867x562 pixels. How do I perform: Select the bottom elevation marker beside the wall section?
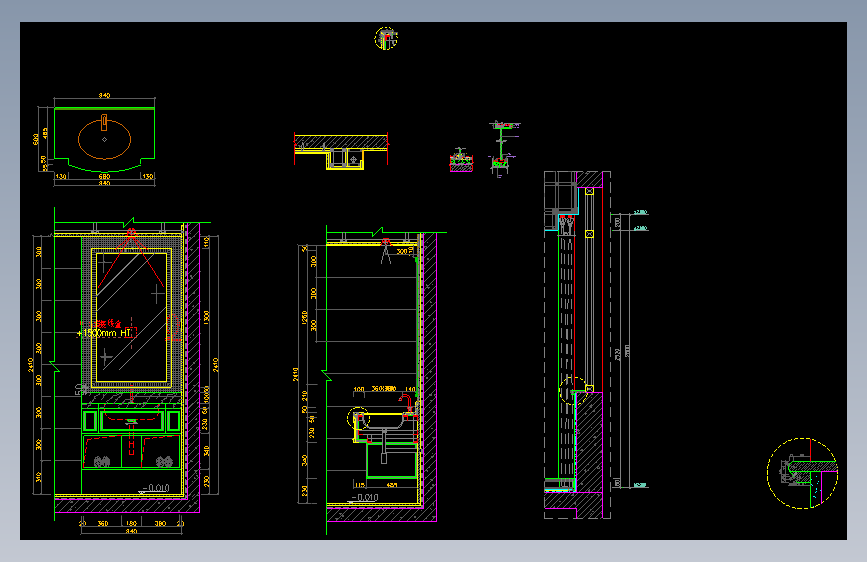tap(640, 485)
